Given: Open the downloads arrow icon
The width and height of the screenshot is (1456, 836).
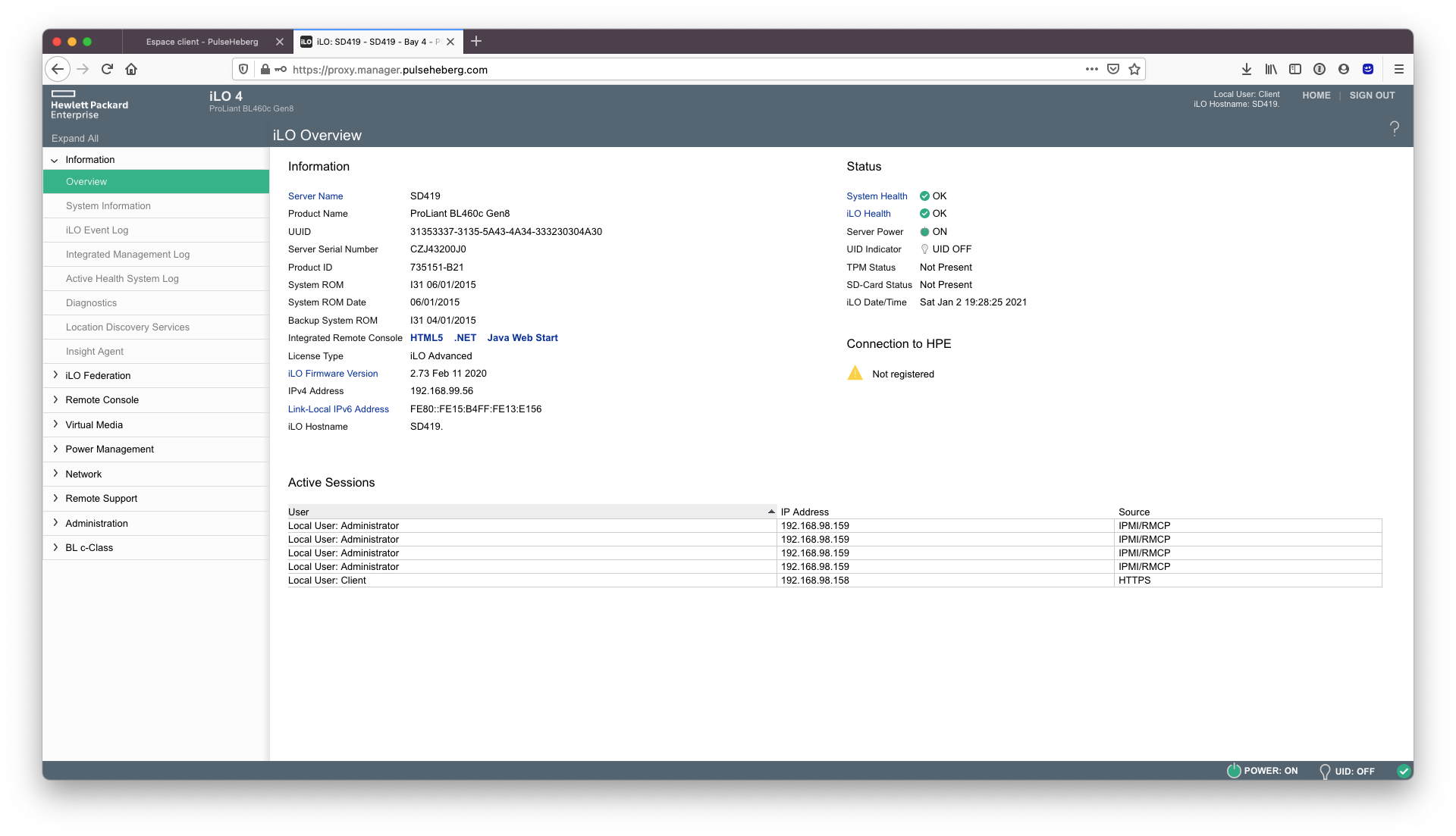Looking at the screenshot, I should (1246, 69).
